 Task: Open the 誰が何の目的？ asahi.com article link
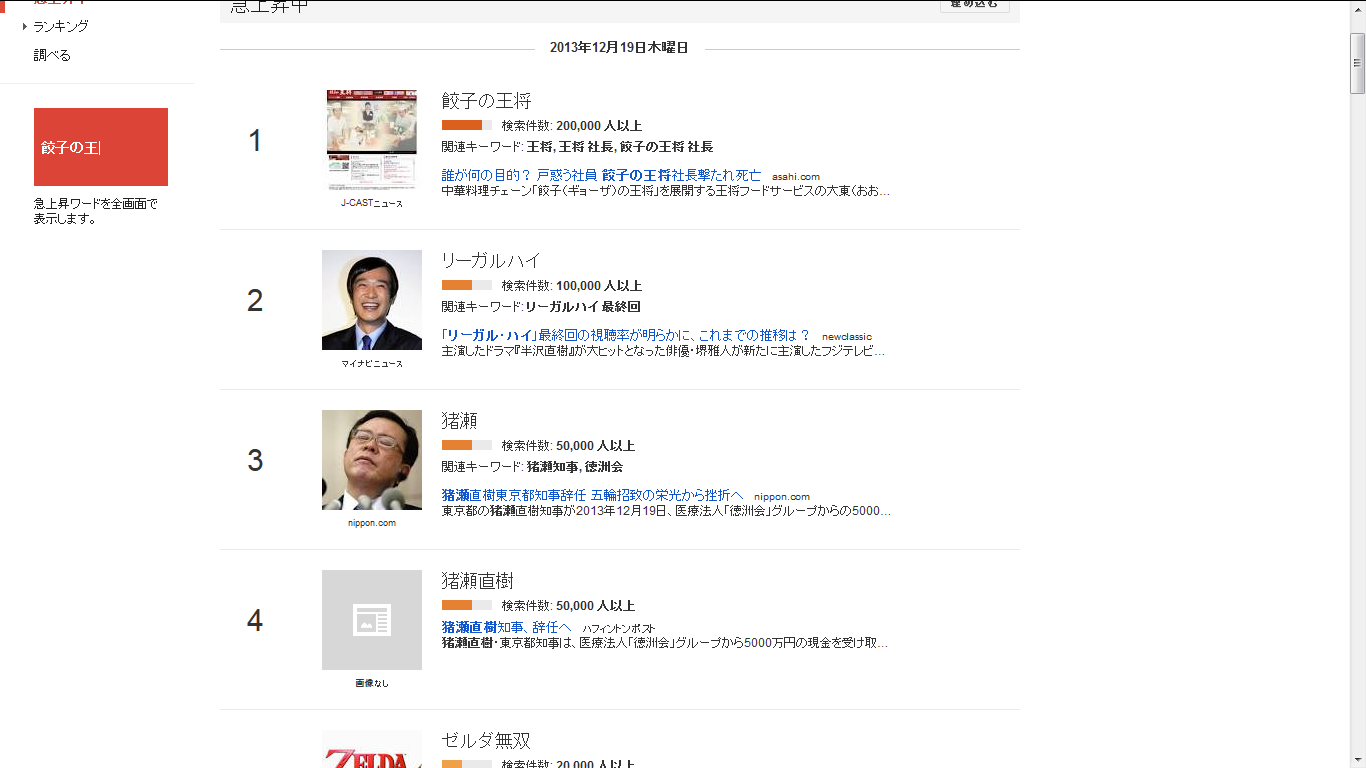coord(601,175)
